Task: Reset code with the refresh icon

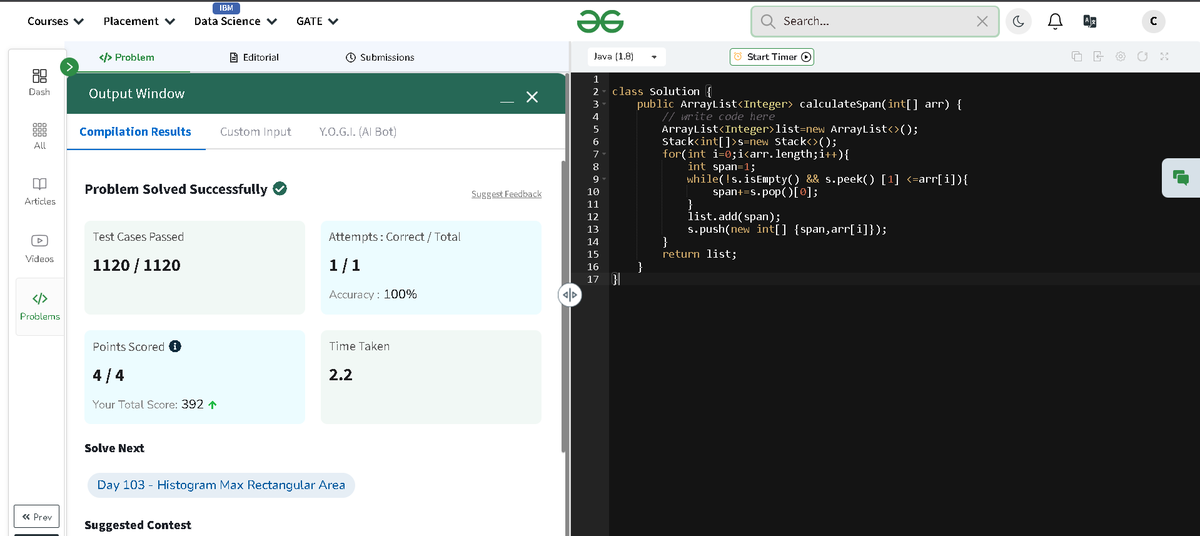Action: [x=1143, y=57]
